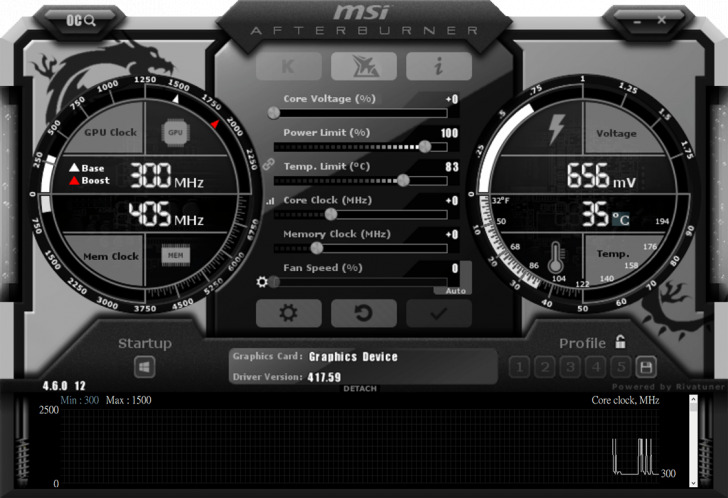728x498 pixels.
Task: Open voltage/frequency curve editor icon
Action: 269,201
